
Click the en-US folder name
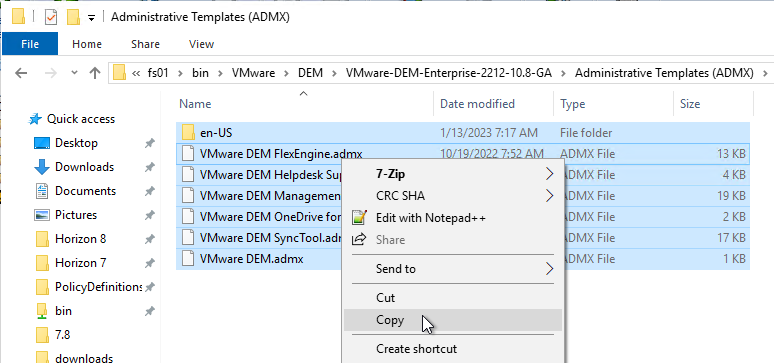pos(216,133)
